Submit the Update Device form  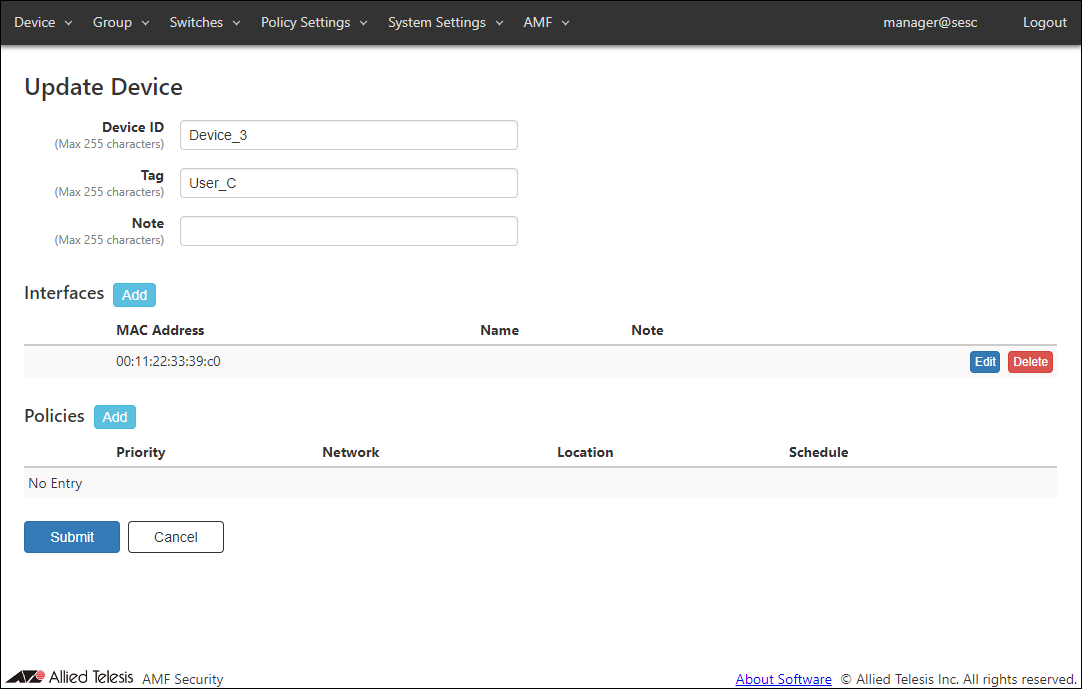pos(72,537)
